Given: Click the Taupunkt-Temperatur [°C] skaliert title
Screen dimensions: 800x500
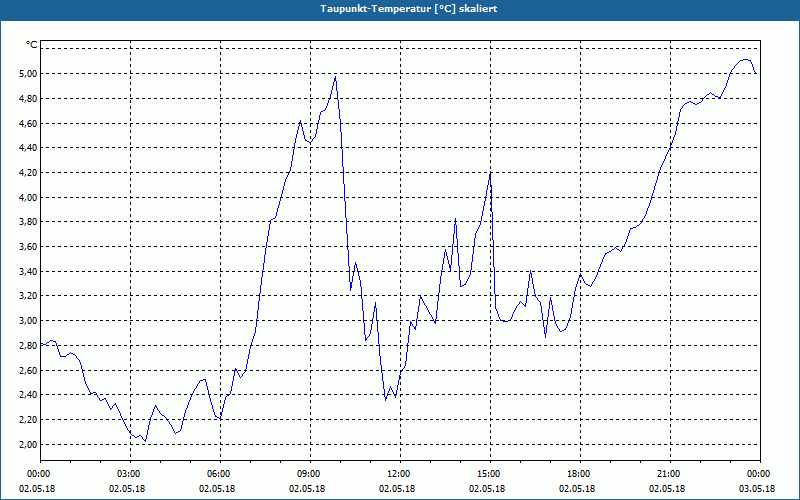Looking at the screenshot, I should (409, 9).
